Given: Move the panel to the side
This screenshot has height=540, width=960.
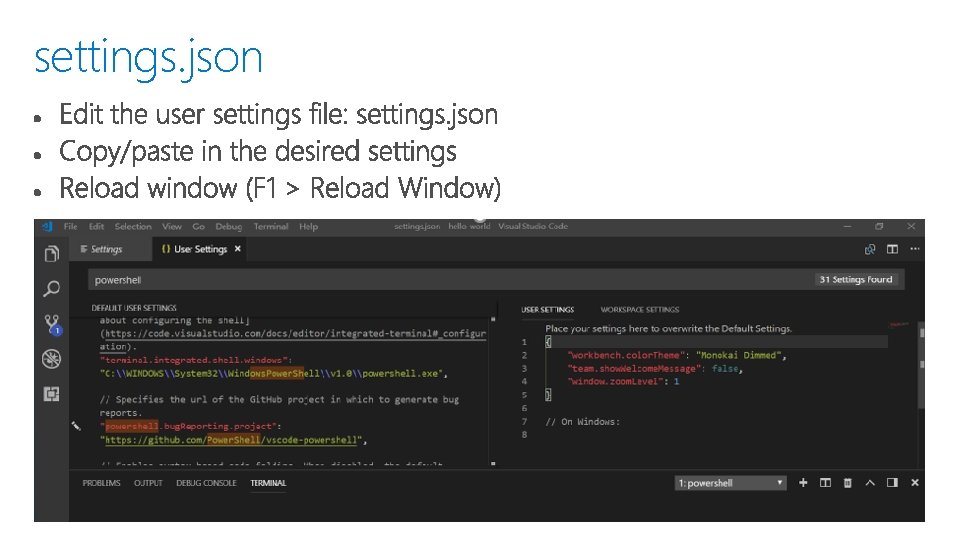Looking at the screenshot, I should [x=892, y=482].
